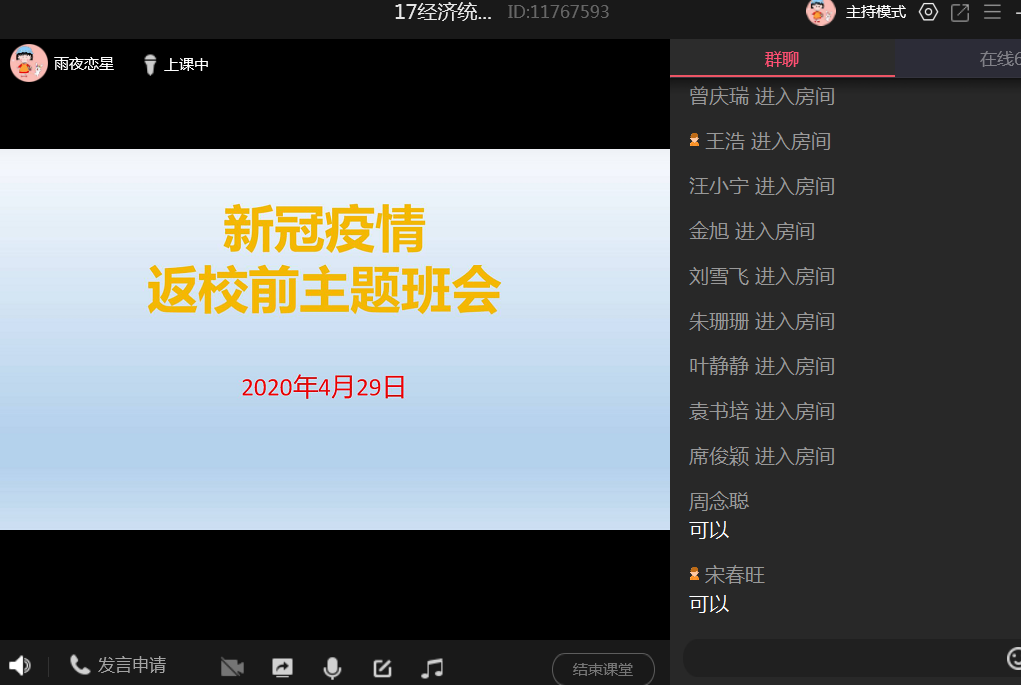This screenshot has width=1021, height=685.
Task: Click the music note icon
Action: 432,668
